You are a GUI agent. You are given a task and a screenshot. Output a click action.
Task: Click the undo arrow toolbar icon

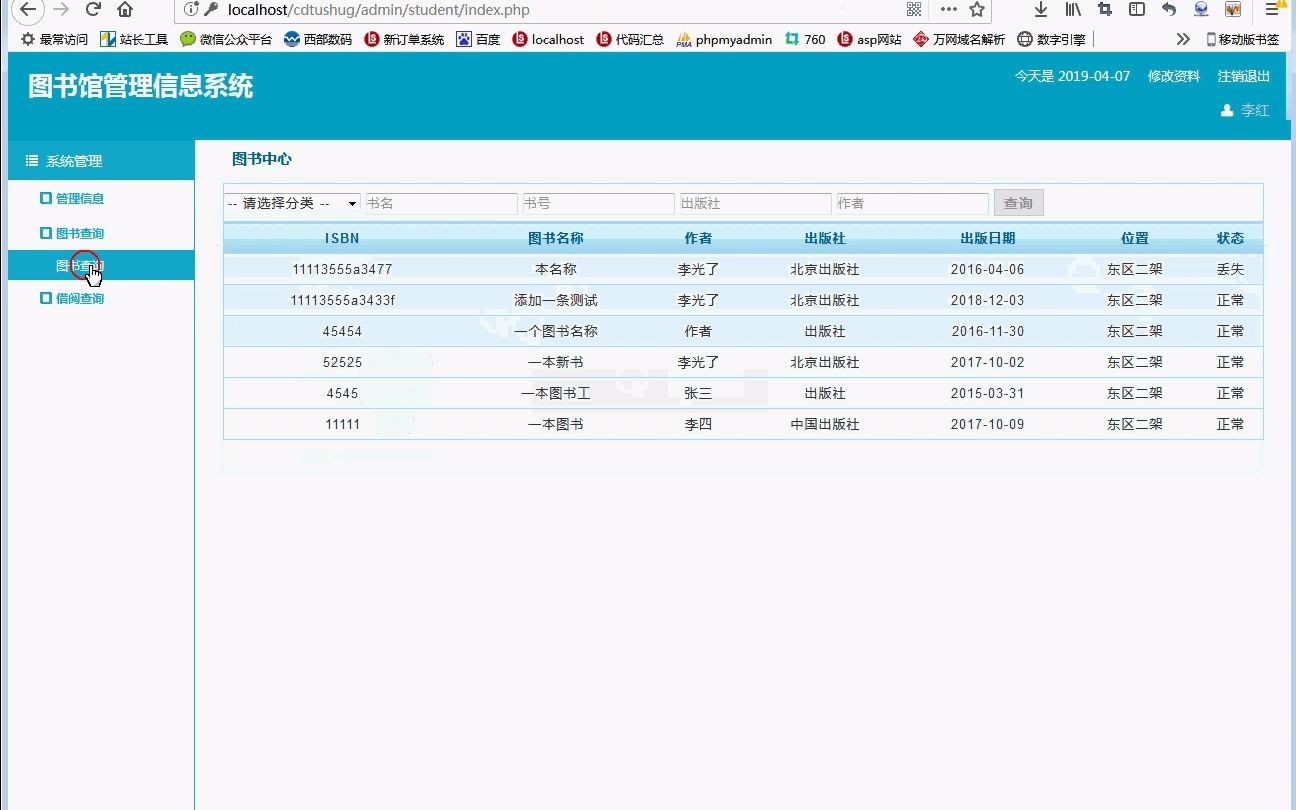pos(1169,9)
